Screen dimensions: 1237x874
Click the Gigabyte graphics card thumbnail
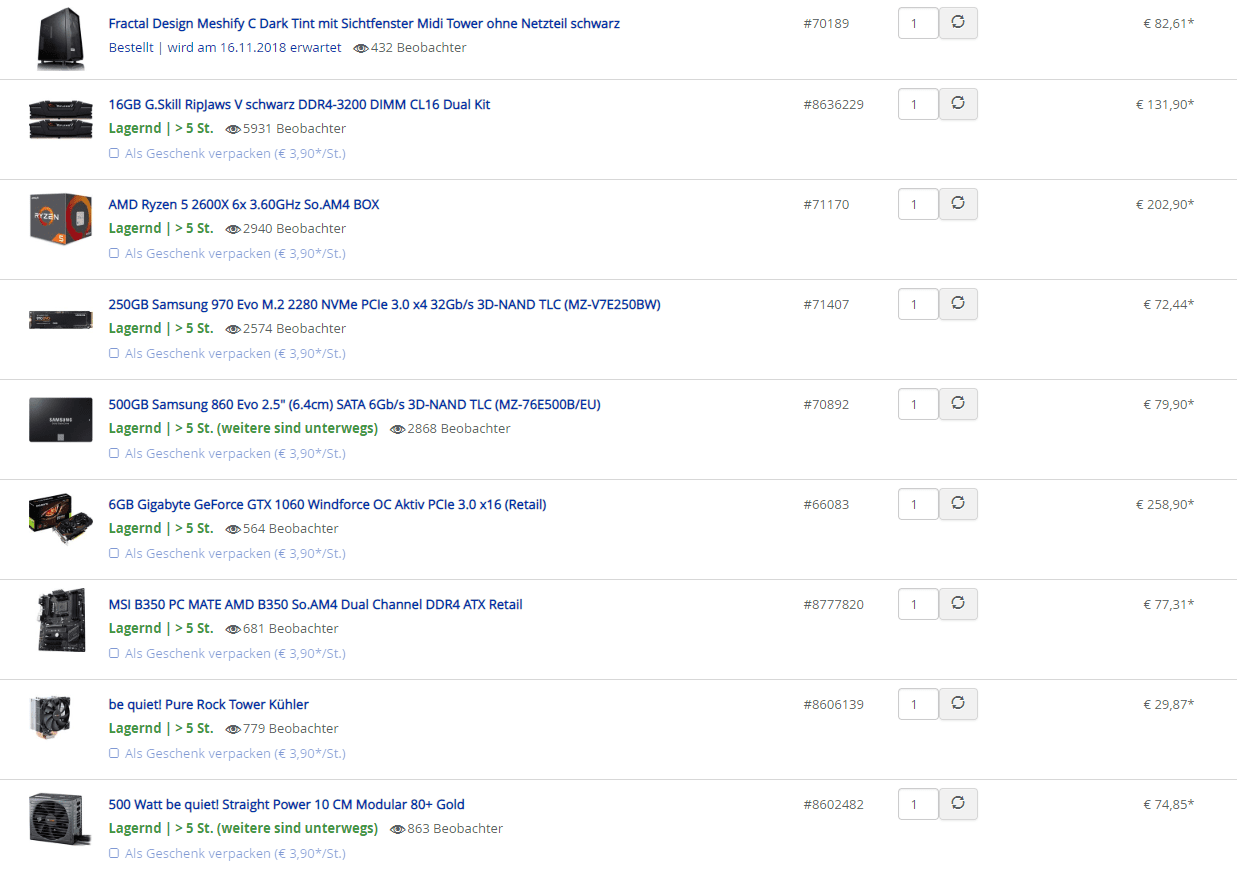[61, 518]
